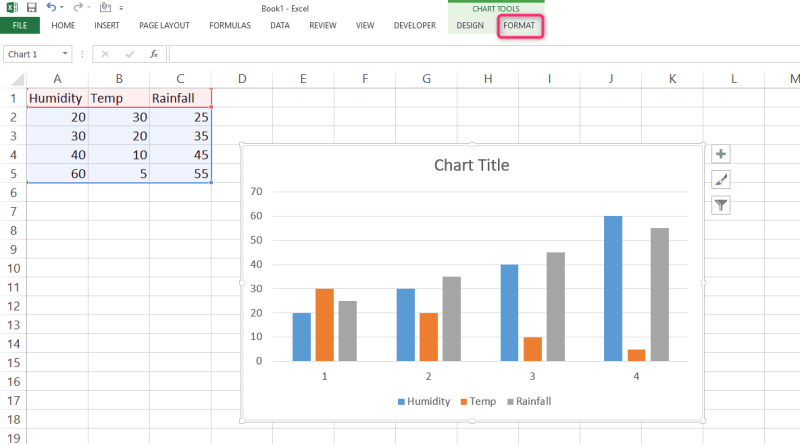Viewport: 800px width, 444px height.
Task: Click the vertical axis label 70
Action: (256, 191)
